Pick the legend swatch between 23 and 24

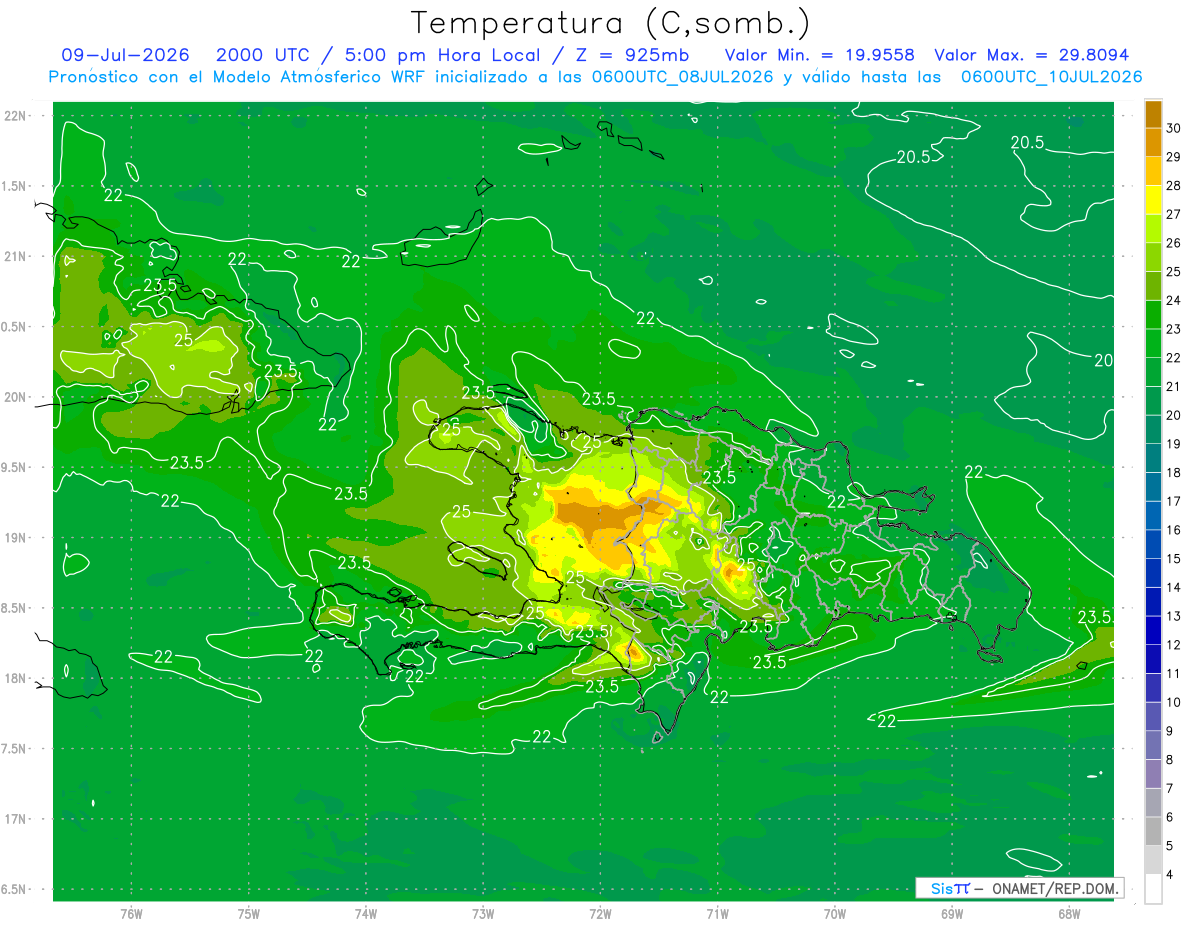[1153, 315]
